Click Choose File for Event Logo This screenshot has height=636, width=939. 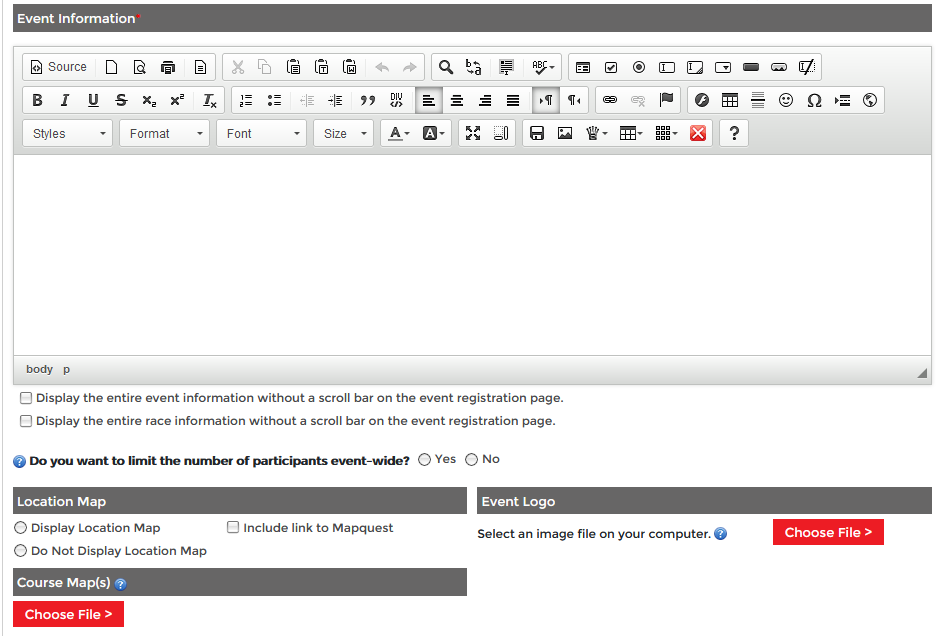(x=828, y=533)
